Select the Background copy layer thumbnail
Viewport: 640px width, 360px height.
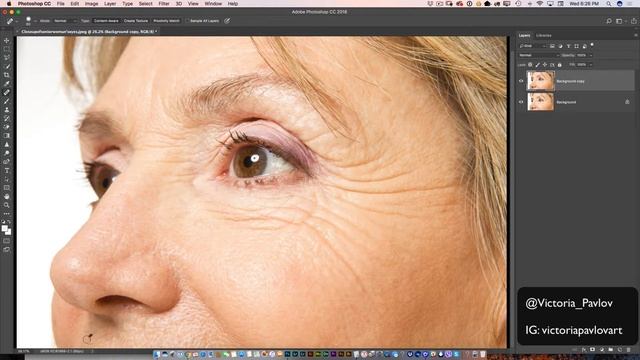(x=540, y=80)
